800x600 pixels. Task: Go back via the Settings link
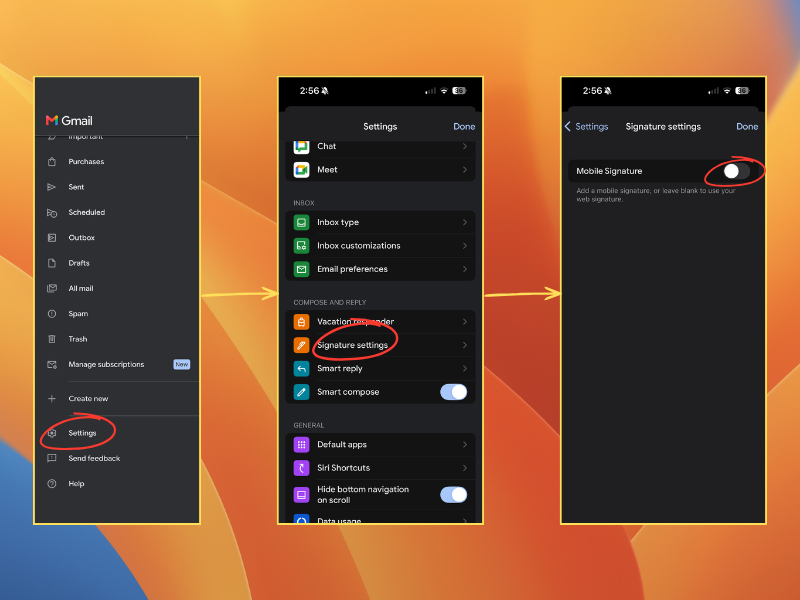click(592, 127)
